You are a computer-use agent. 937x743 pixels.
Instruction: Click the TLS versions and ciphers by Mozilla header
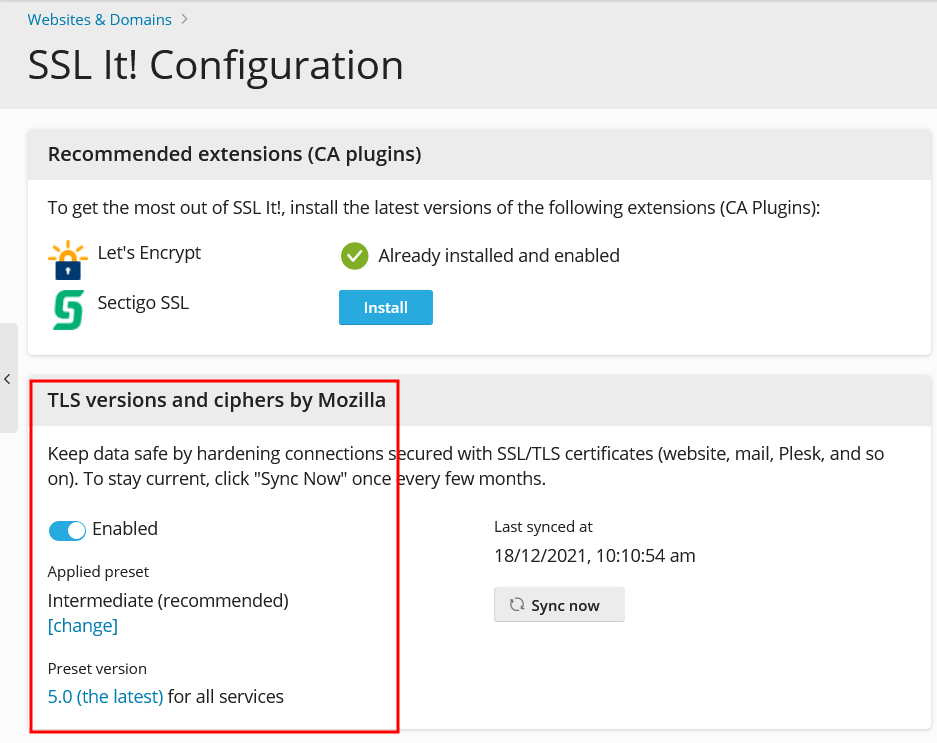pyautogui.click(x=216, y=401)
